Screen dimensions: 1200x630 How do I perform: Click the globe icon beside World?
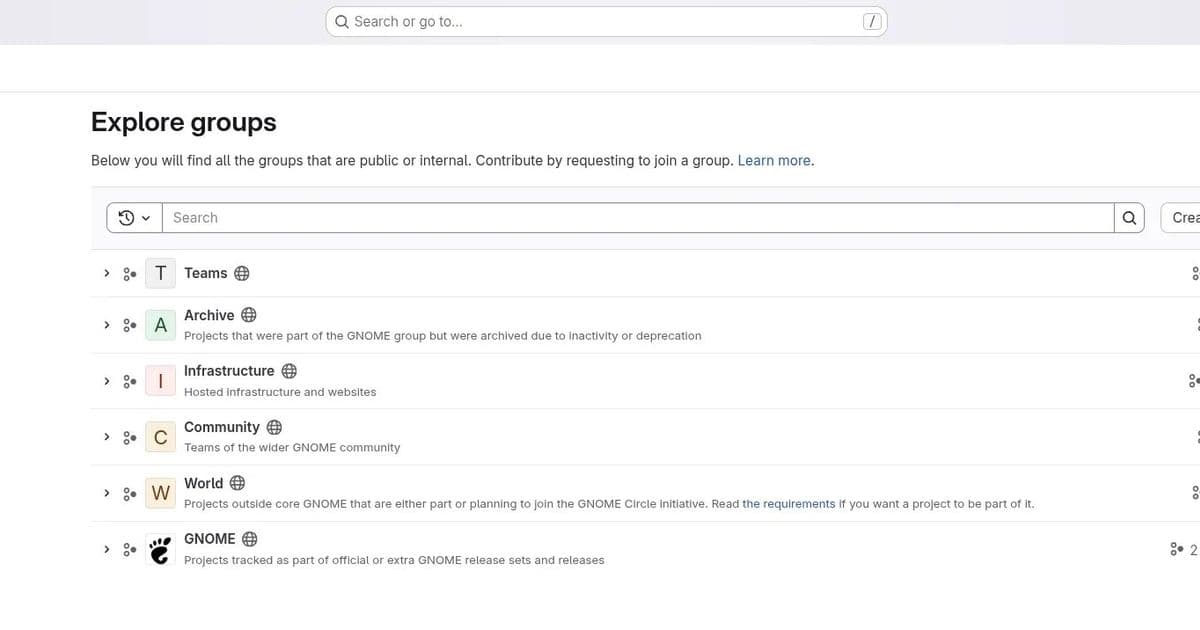pyautogui.click(x=237, y=482)
